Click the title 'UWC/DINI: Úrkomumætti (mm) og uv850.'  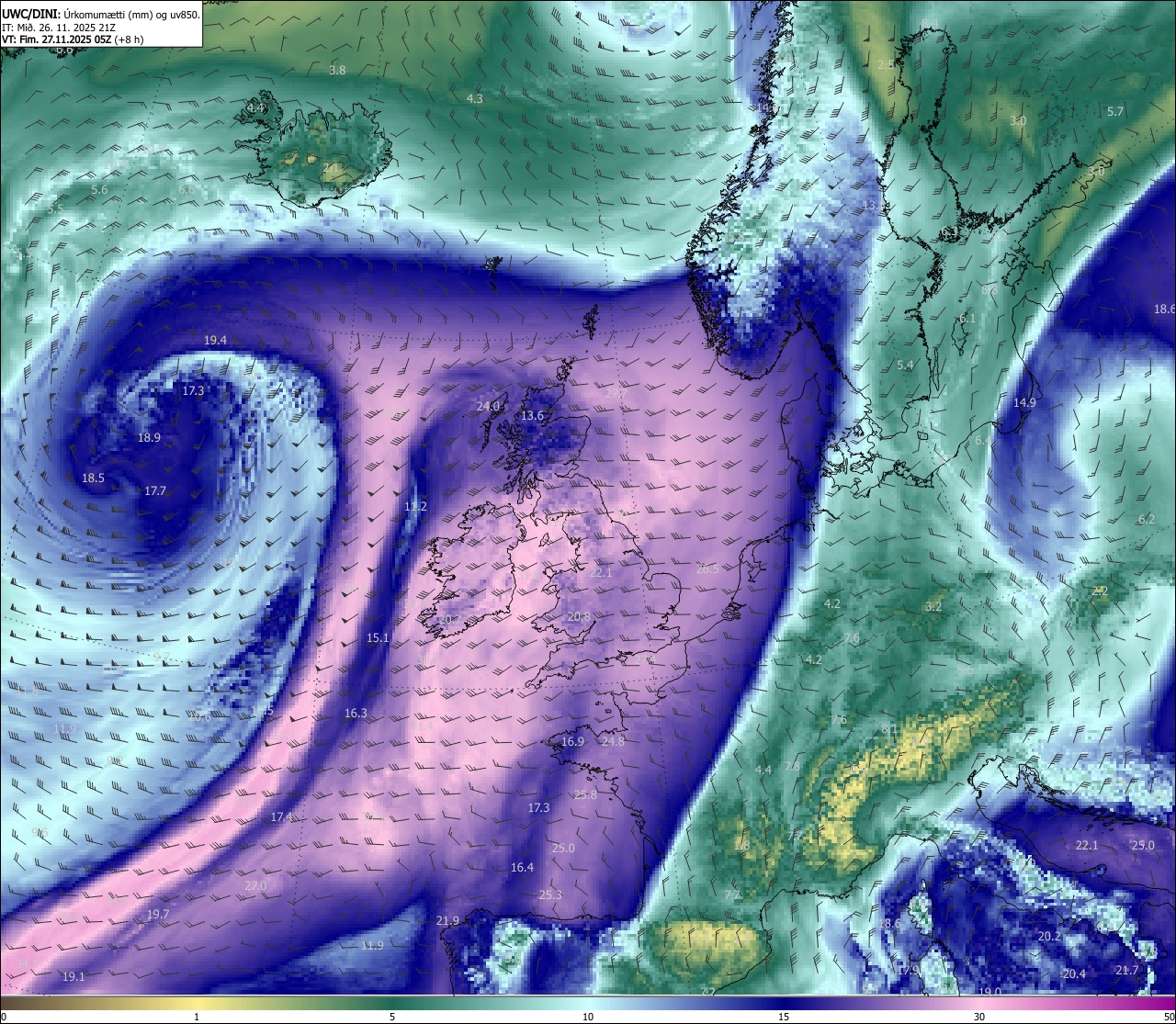coord(100,14)
